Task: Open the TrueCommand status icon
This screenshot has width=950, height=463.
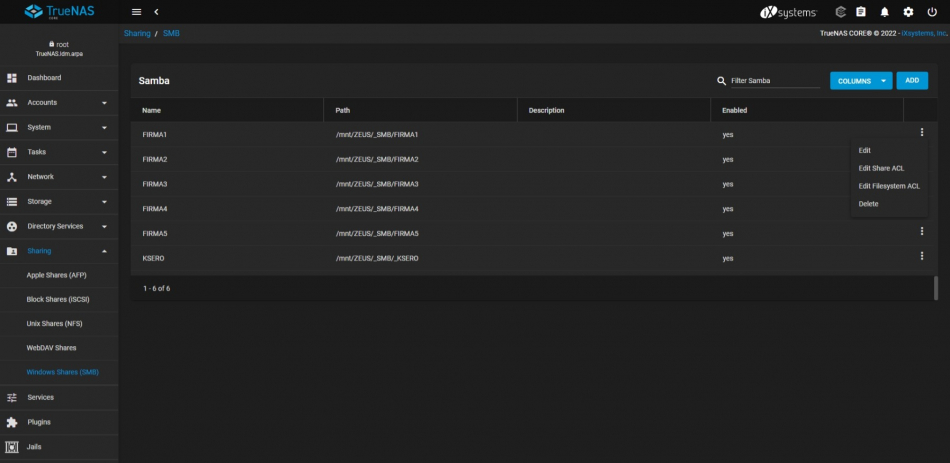Action: (841, 12)
